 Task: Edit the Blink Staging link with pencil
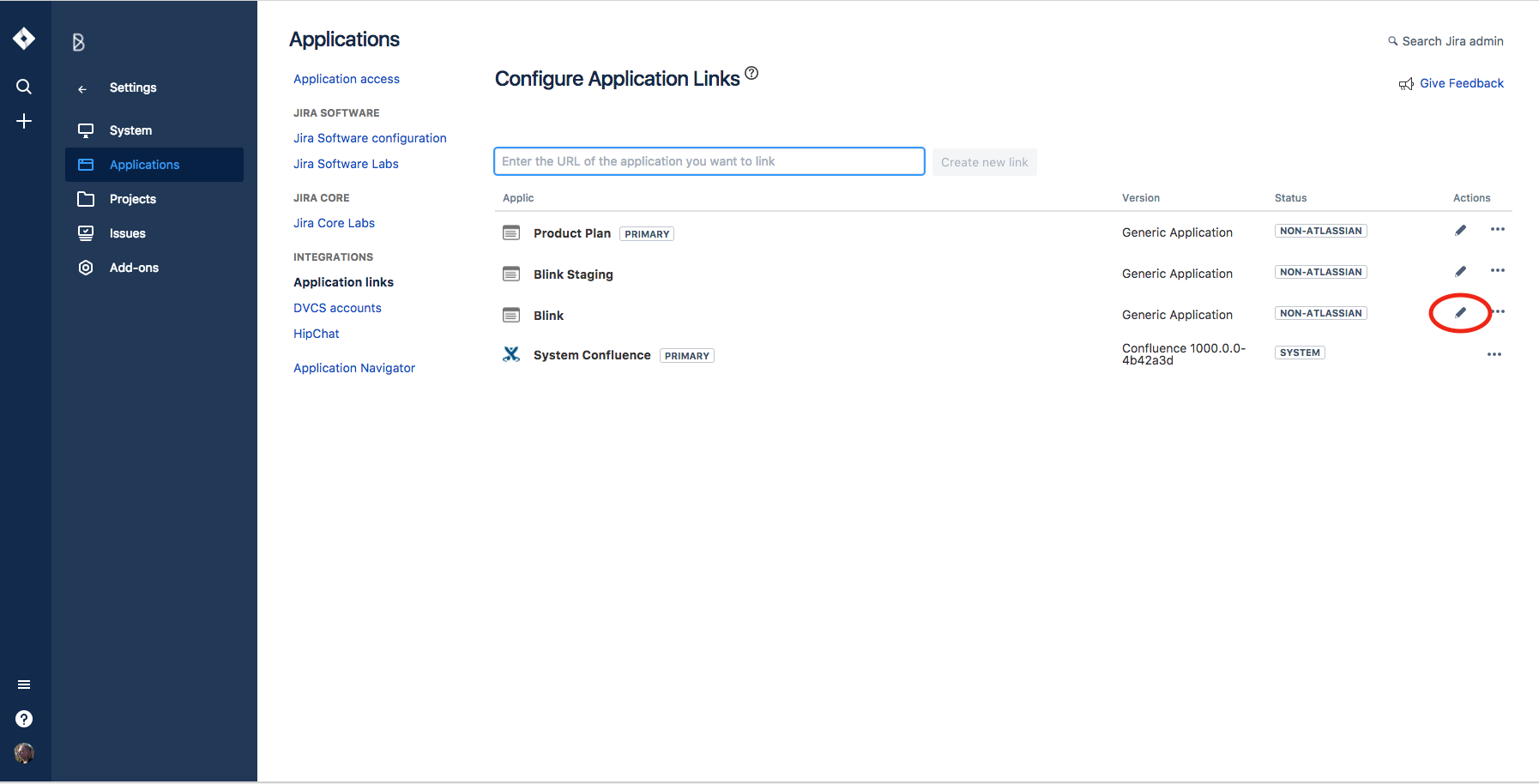pos(1460,271)
